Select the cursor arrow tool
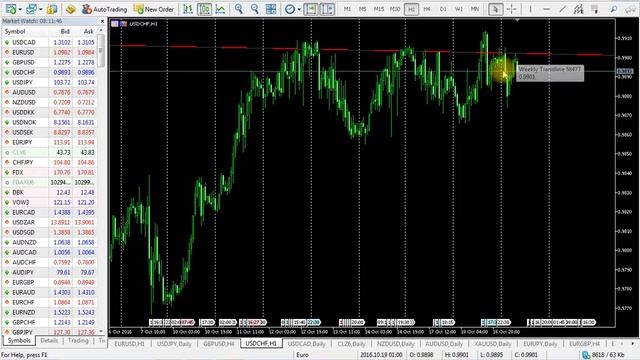 coord(496,9)
